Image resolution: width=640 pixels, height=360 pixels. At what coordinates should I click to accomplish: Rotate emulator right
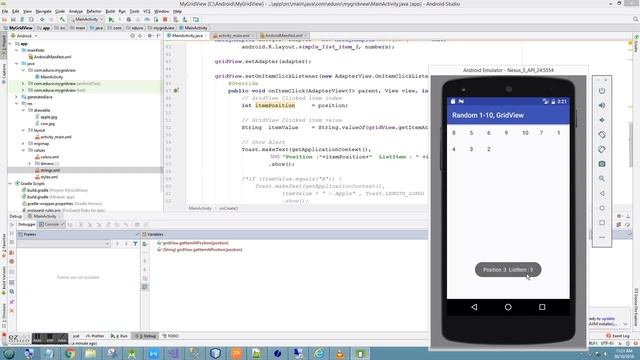[602, 149]
